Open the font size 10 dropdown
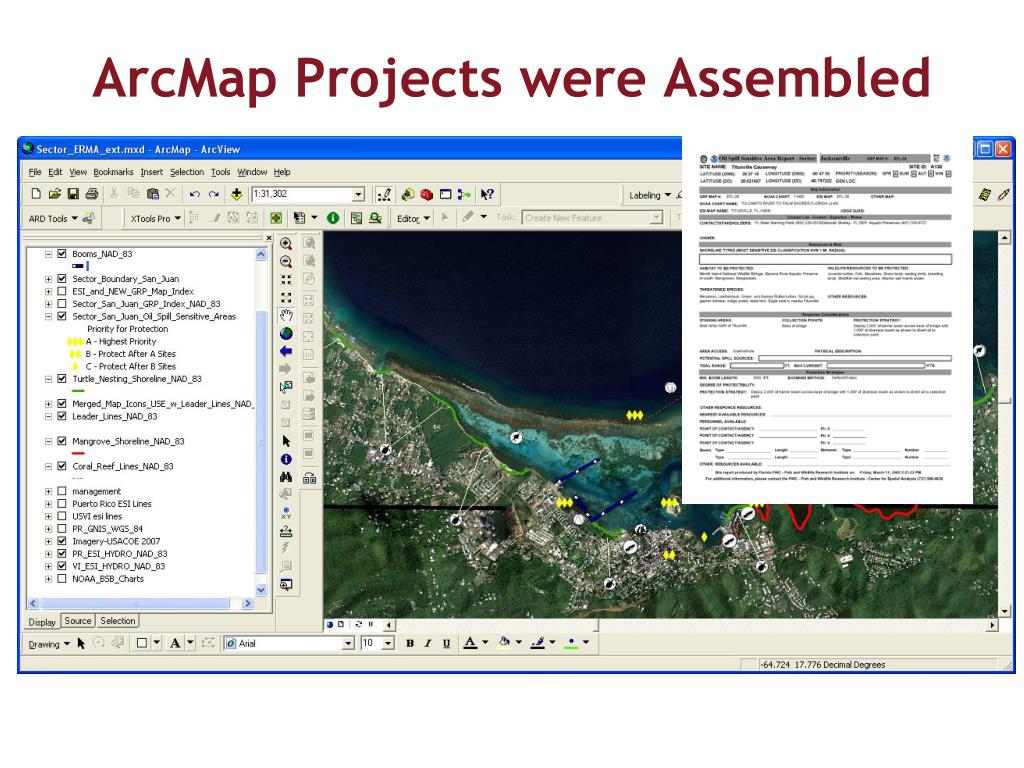 388,644
